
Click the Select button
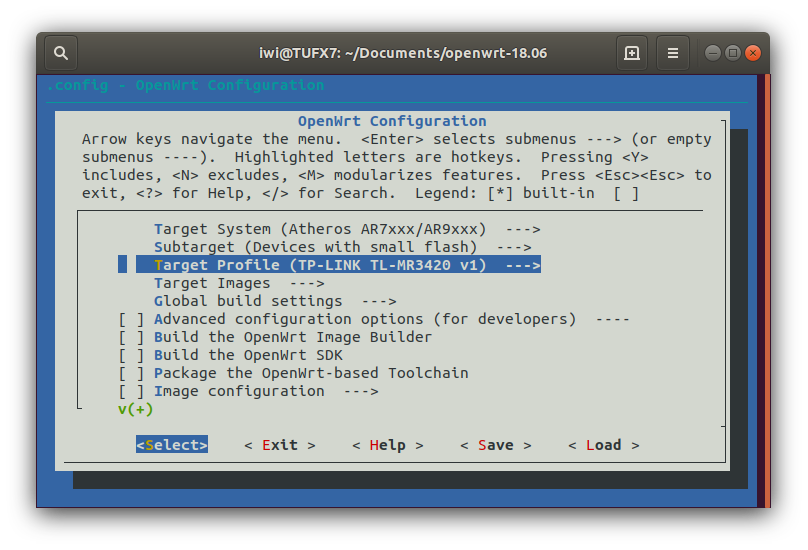pyautogui.click(x=172, y=445)
